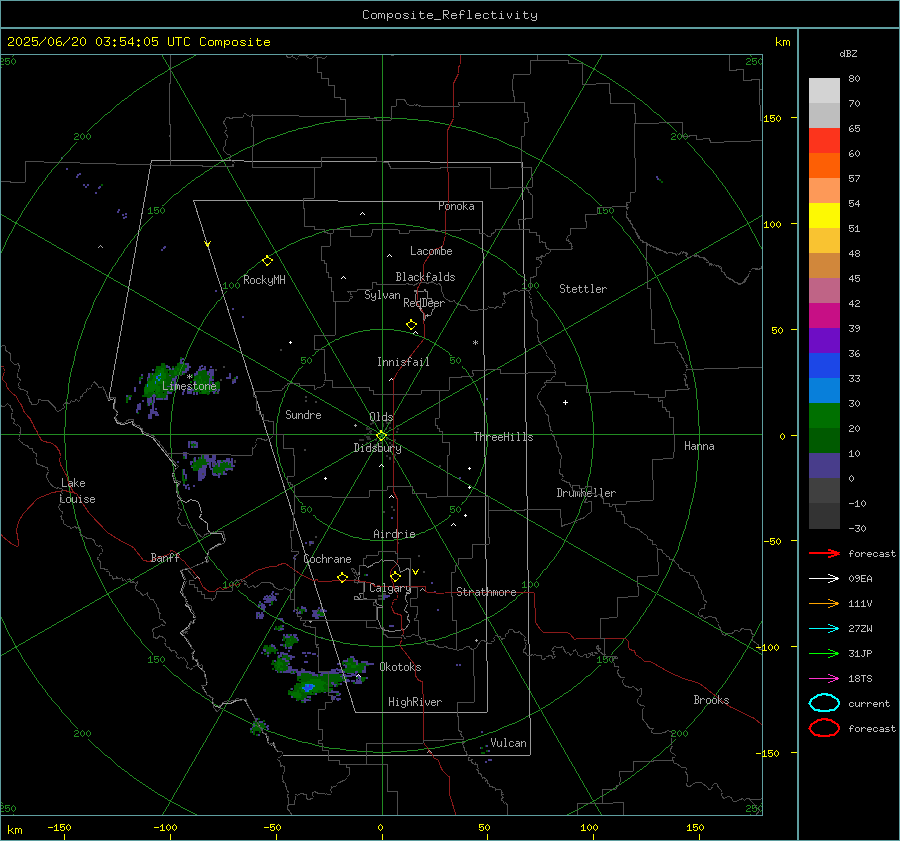900x841 pixels.
Task: Click the blue storm core west of Okotoks
Action: coord(308,687)
